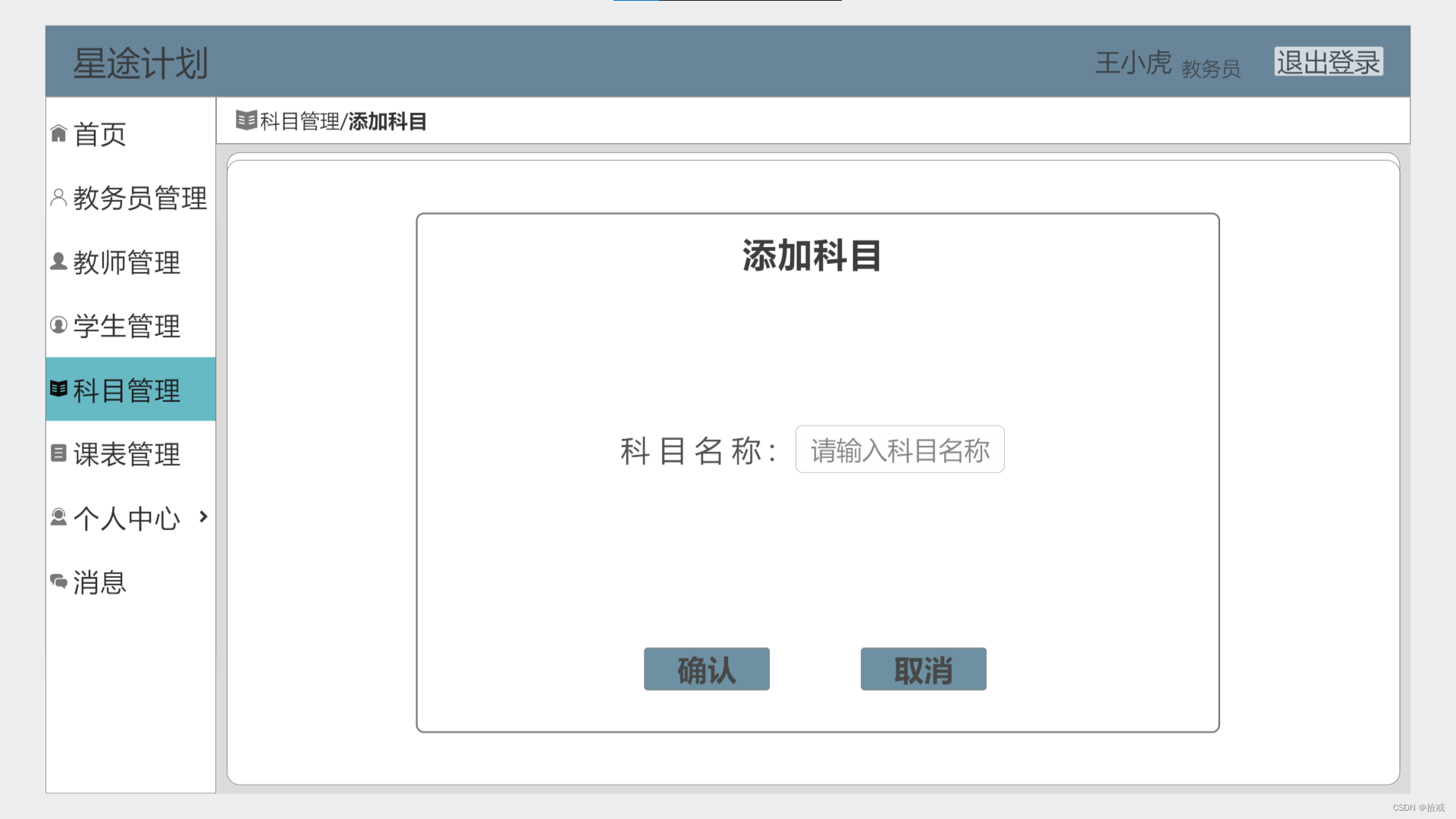Open the 教师管理 sidebar entry
Image resolution: width=1456 pixels, height=819 pixels.
(127, 262)
